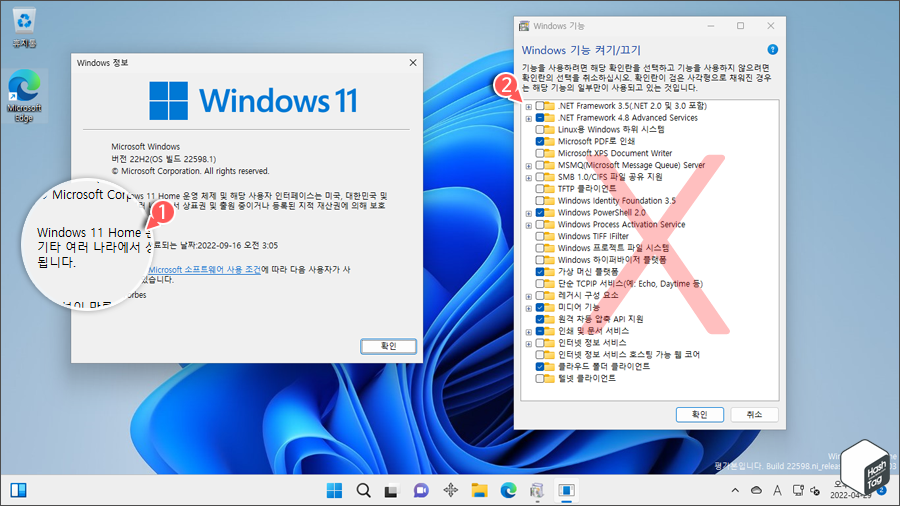
Task: Click Windows Features title bar icon
Action: [x=524, y=26]
